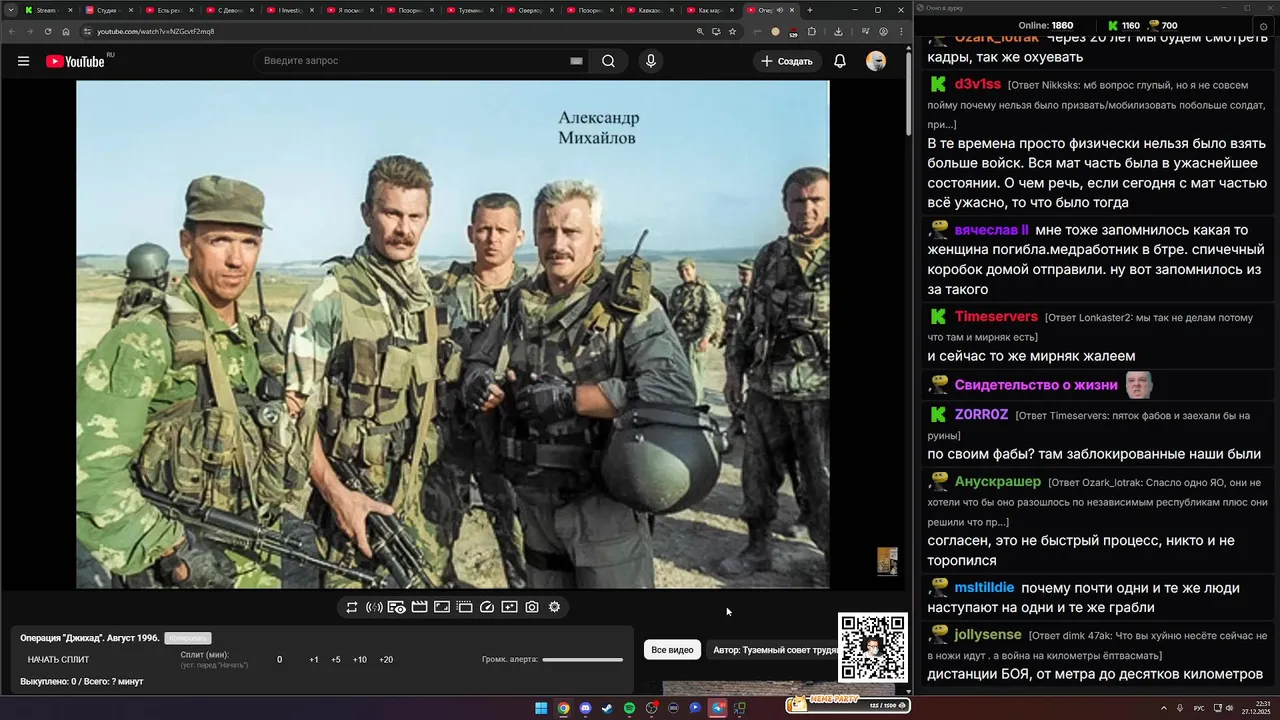
Task: Open Steam from the taskbar
Action: pyautogui.click(x=607, y=708)
